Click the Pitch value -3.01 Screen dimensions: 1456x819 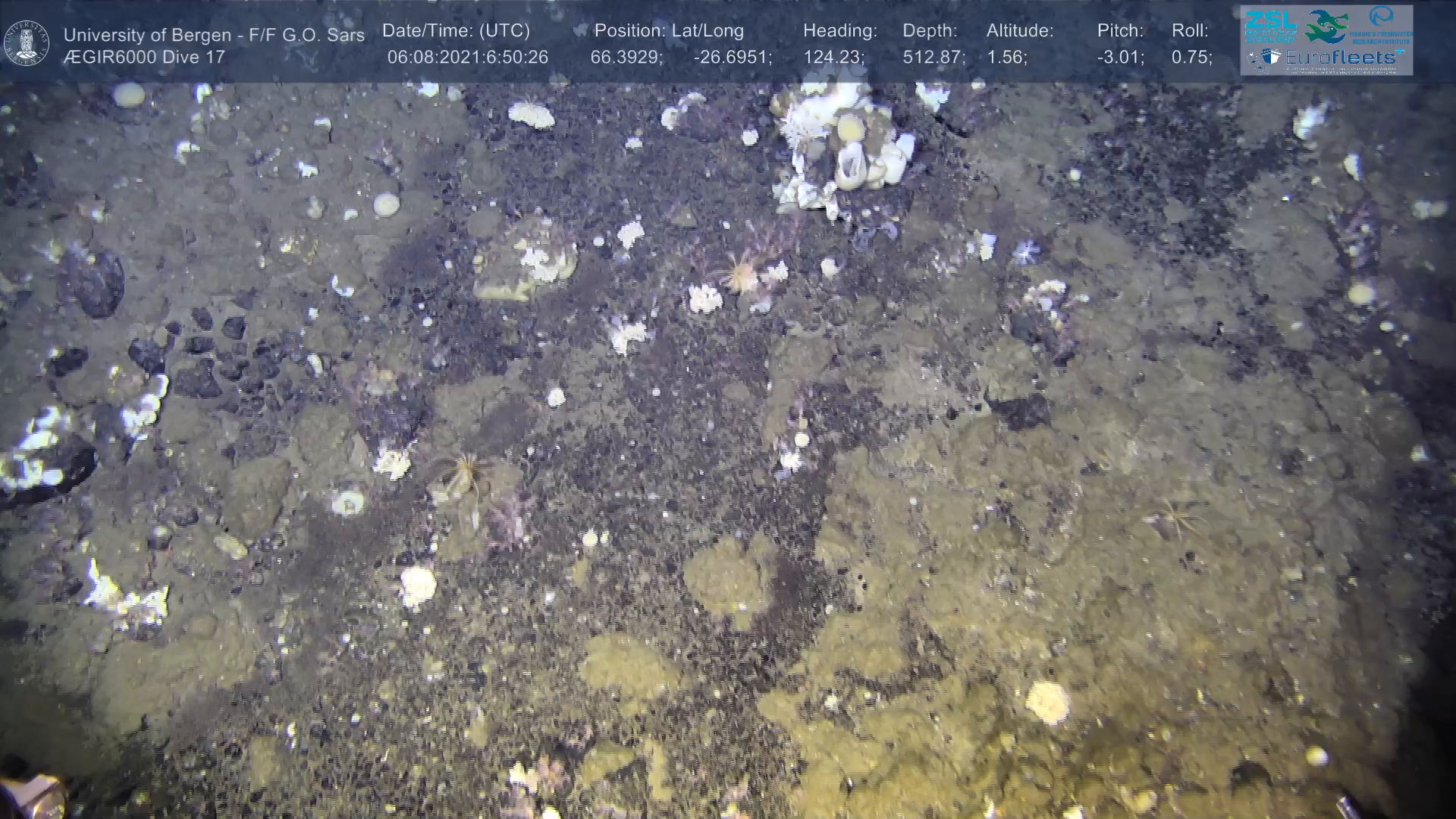(1120, 57)
